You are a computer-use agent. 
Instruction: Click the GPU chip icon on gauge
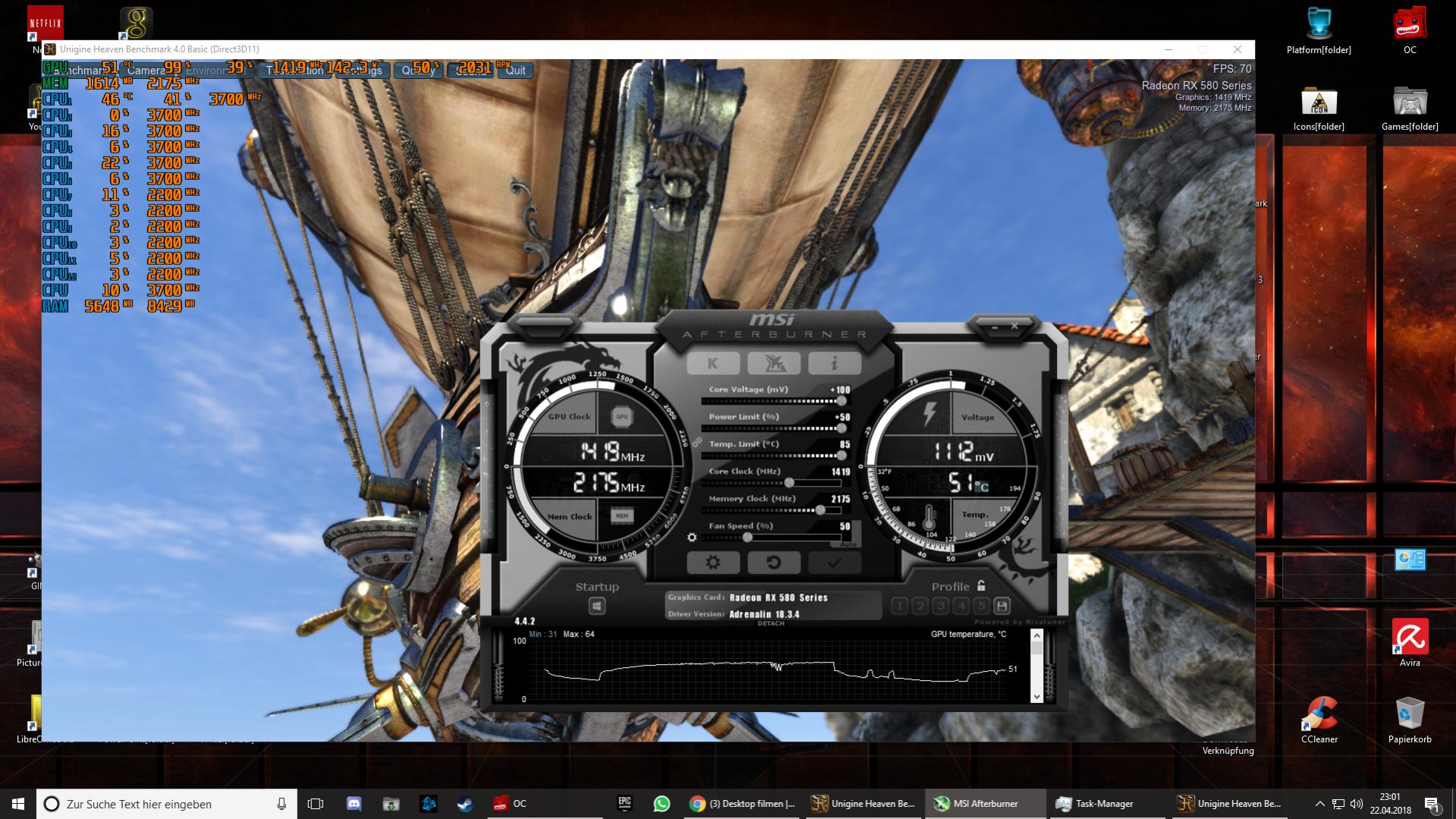click(621, 417)
